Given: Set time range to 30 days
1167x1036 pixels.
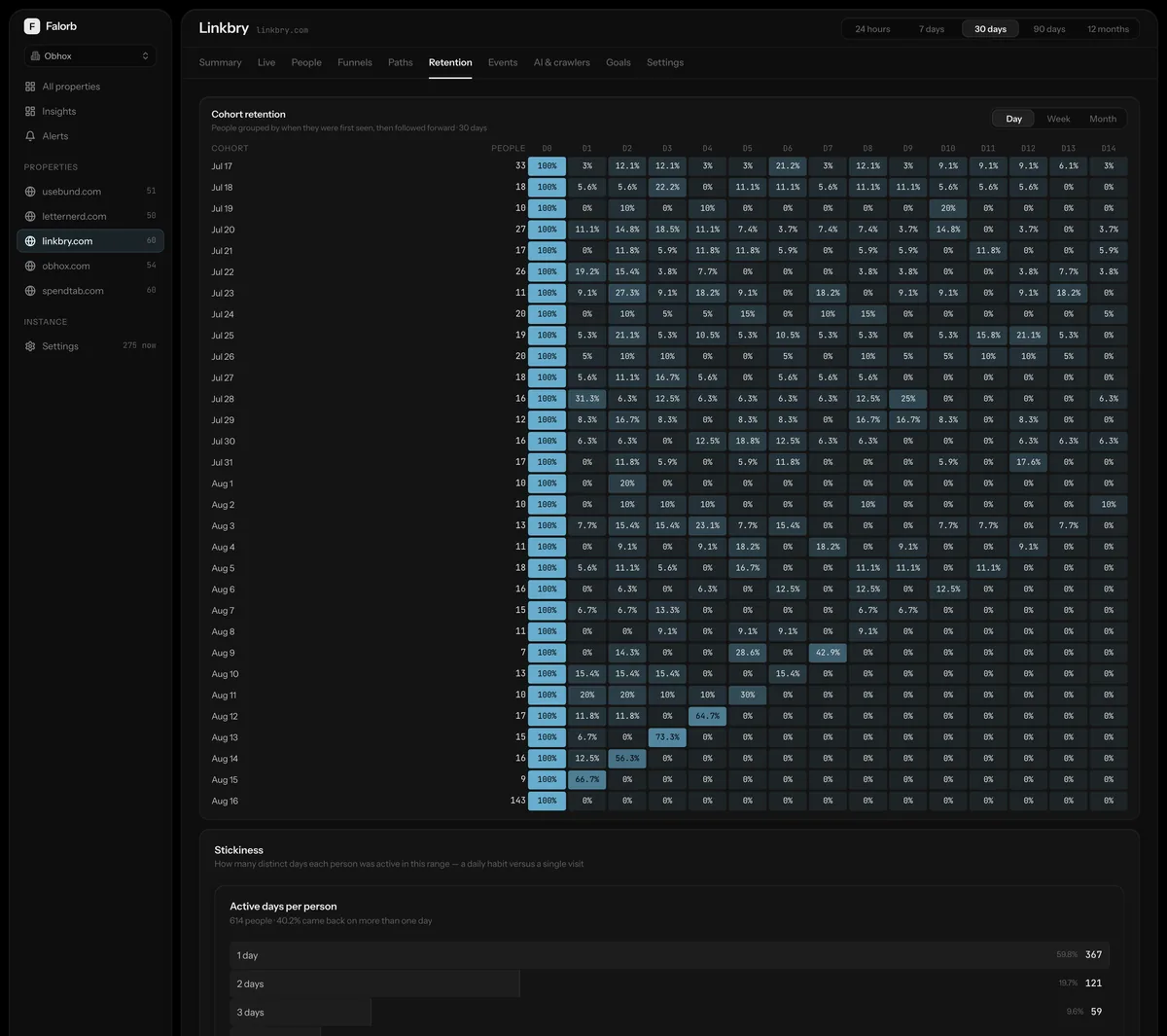Looking at the screenshot, I should click(x=990, y=29).
